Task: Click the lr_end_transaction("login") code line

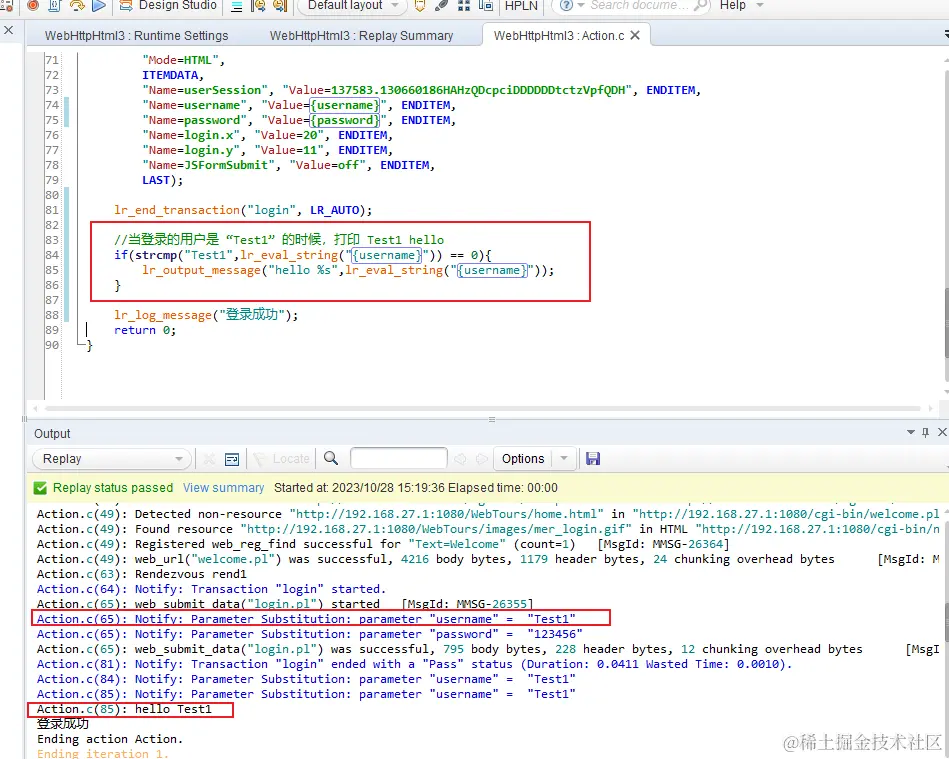Action: pyautogui.click(x=243, y=210)
